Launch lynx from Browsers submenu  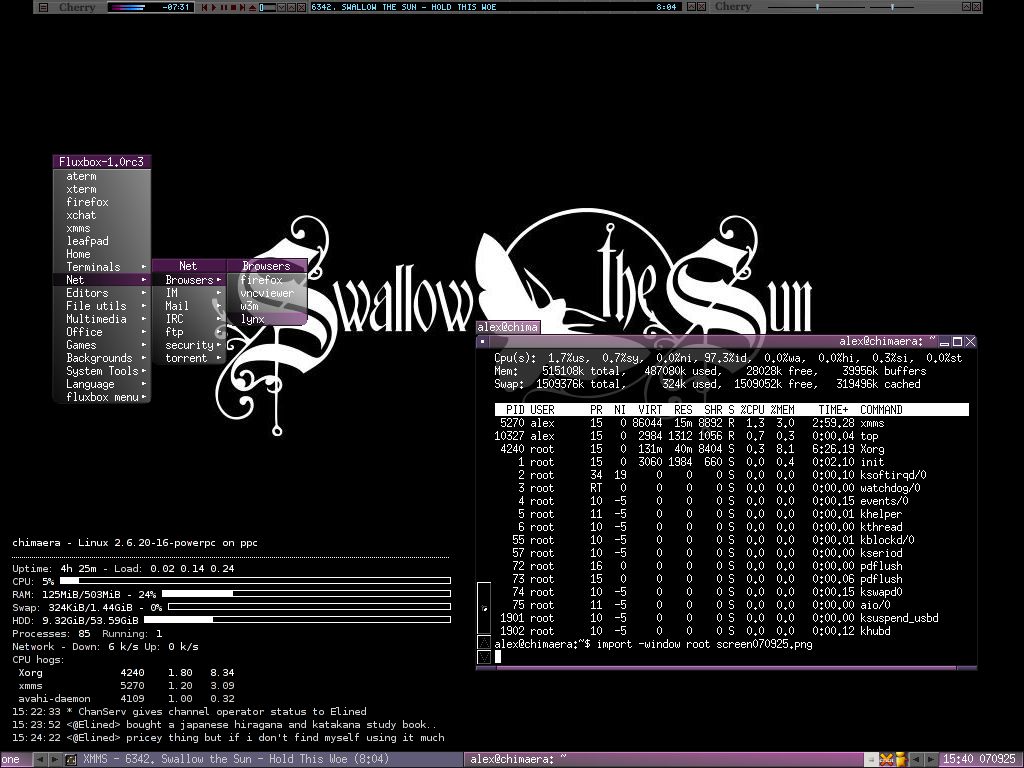tap(266, 319)
